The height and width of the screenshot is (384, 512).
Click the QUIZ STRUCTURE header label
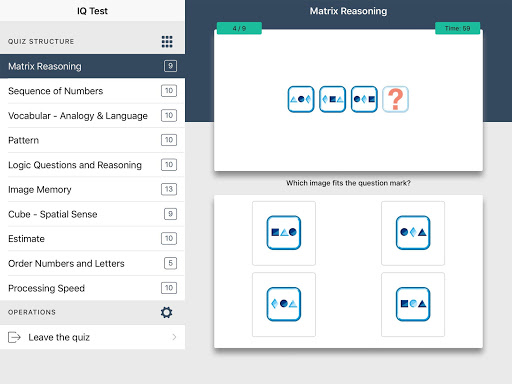pos(41,42)
